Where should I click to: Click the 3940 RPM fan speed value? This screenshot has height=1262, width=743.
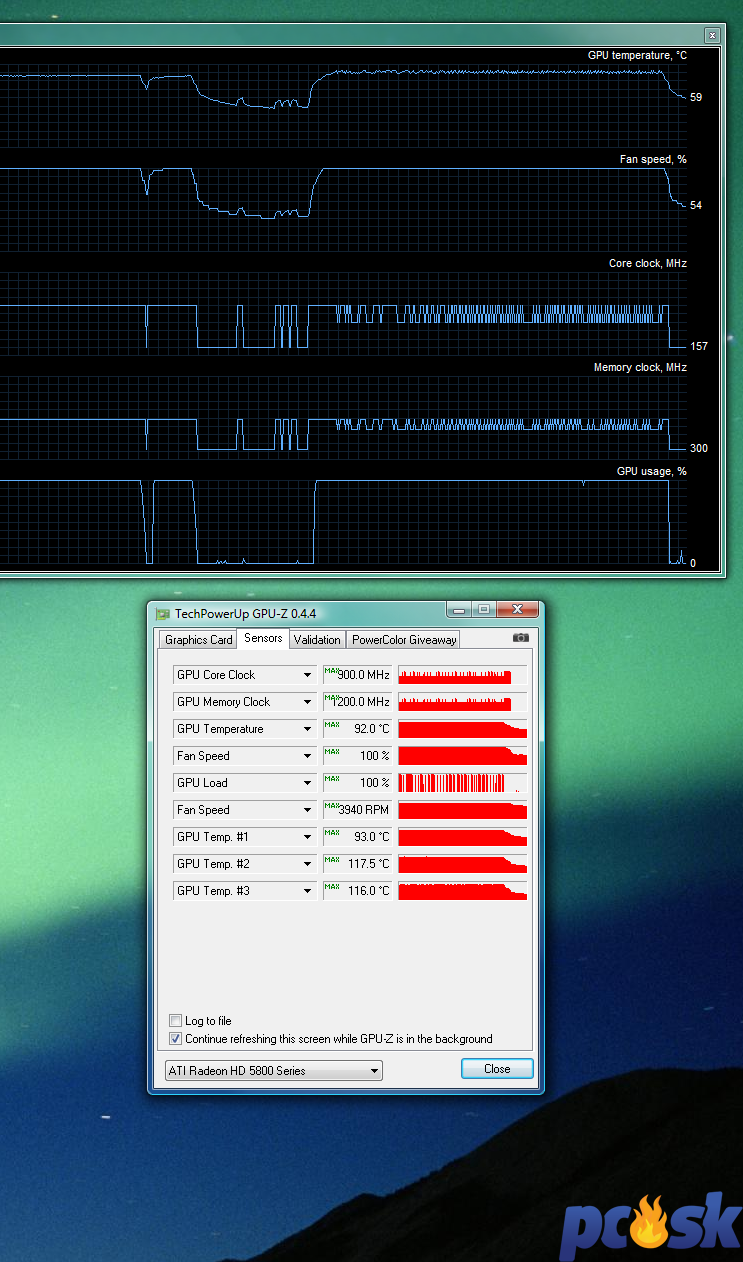coord(357,810)
